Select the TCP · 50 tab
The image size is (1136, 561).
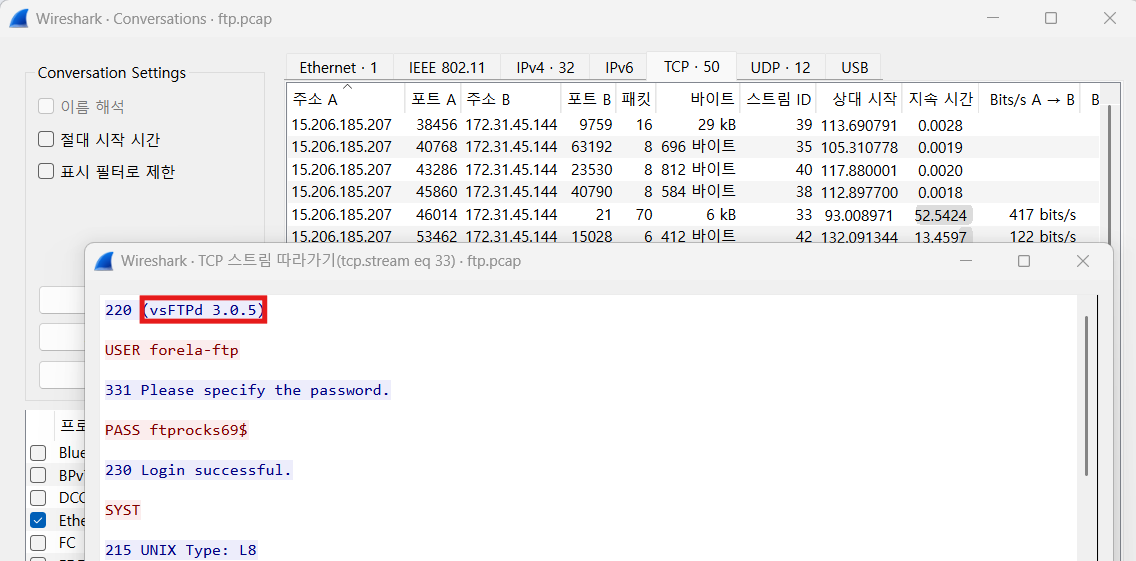click(x=692, y=67)
